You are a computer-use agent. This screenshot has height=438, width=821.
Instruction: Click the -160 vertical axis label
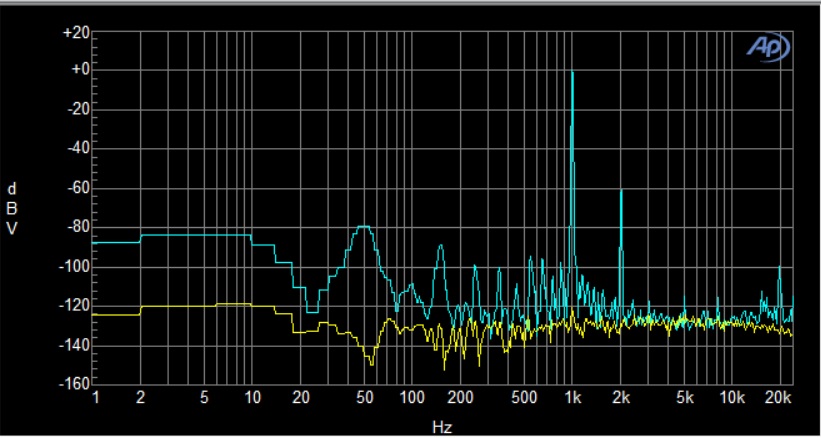click(74, 384)
